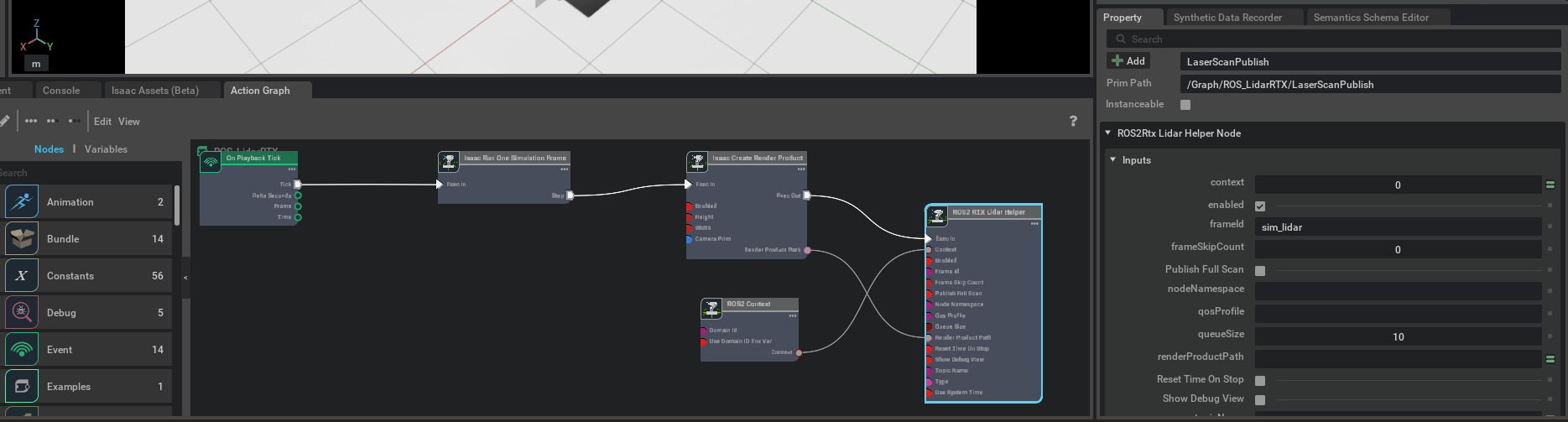Switch to the Nodes list
1568x422 pixels.
49,149
